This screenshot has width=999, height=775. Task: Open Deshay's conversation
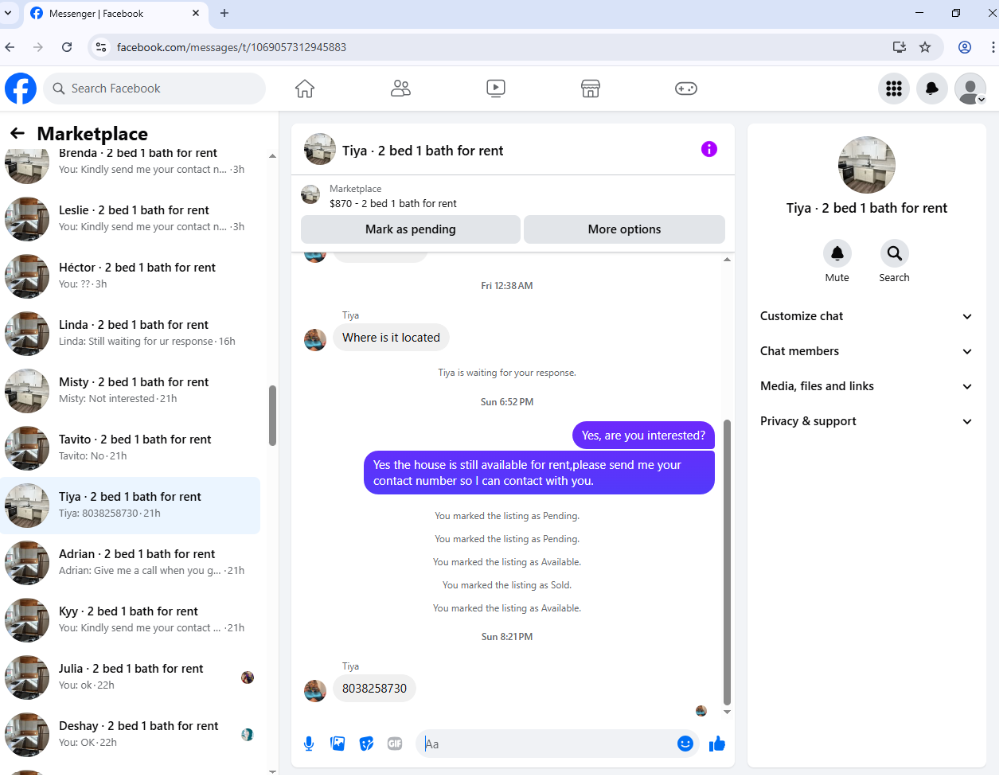pyautogui.click(x=130, y=735)
